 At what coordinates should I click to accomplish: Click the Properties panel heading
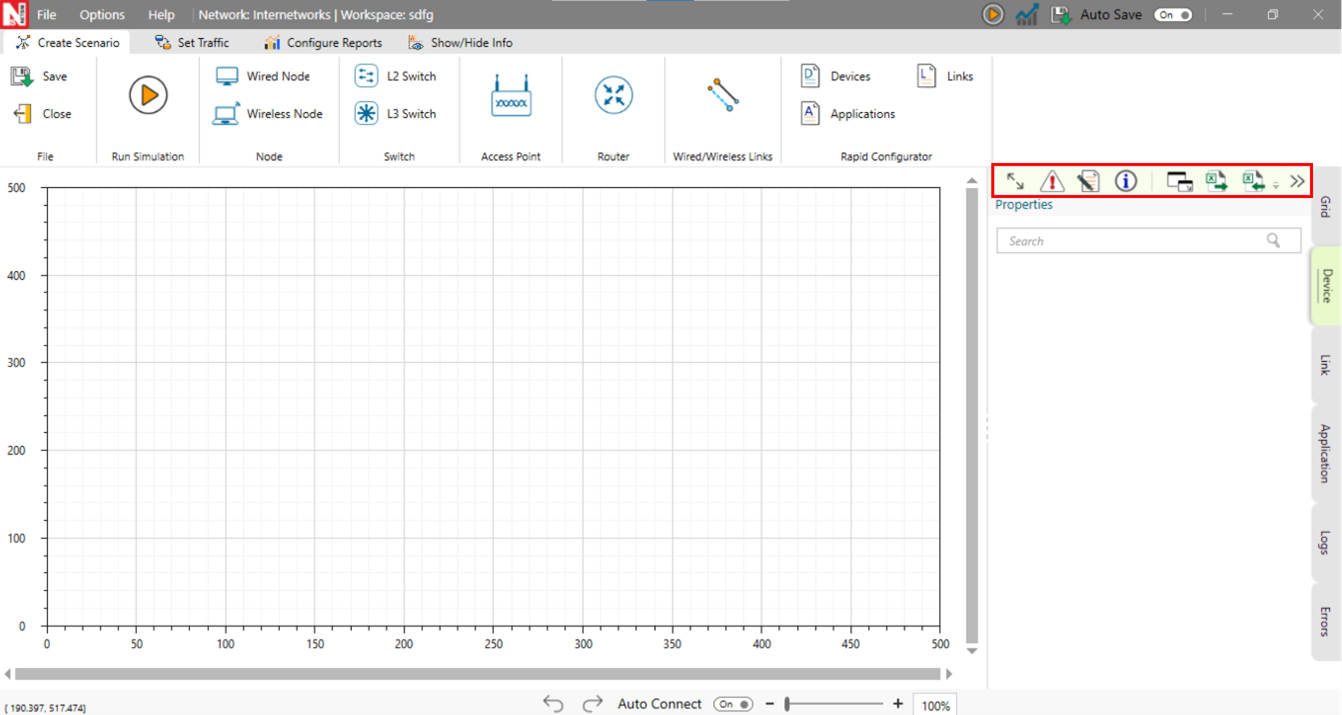click(x=1024, y=204)
